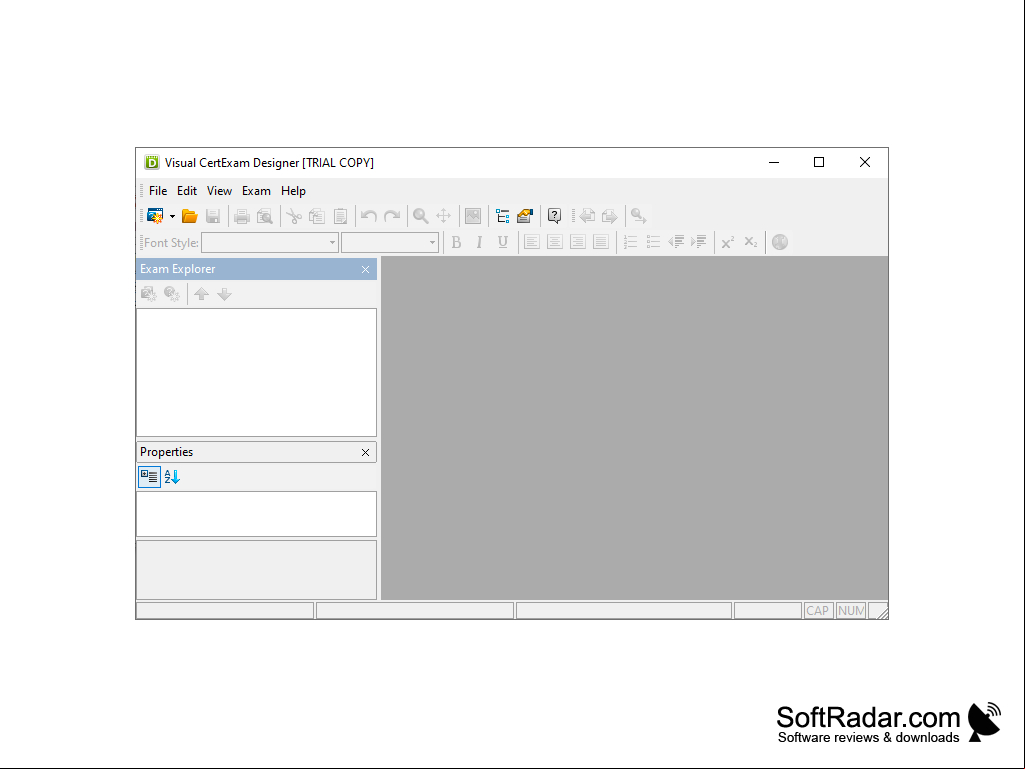Click the Zoom magnifier icon
The width and height of the screenshot is (1025, 769).
pyautogui.click(x=420, y=216)
